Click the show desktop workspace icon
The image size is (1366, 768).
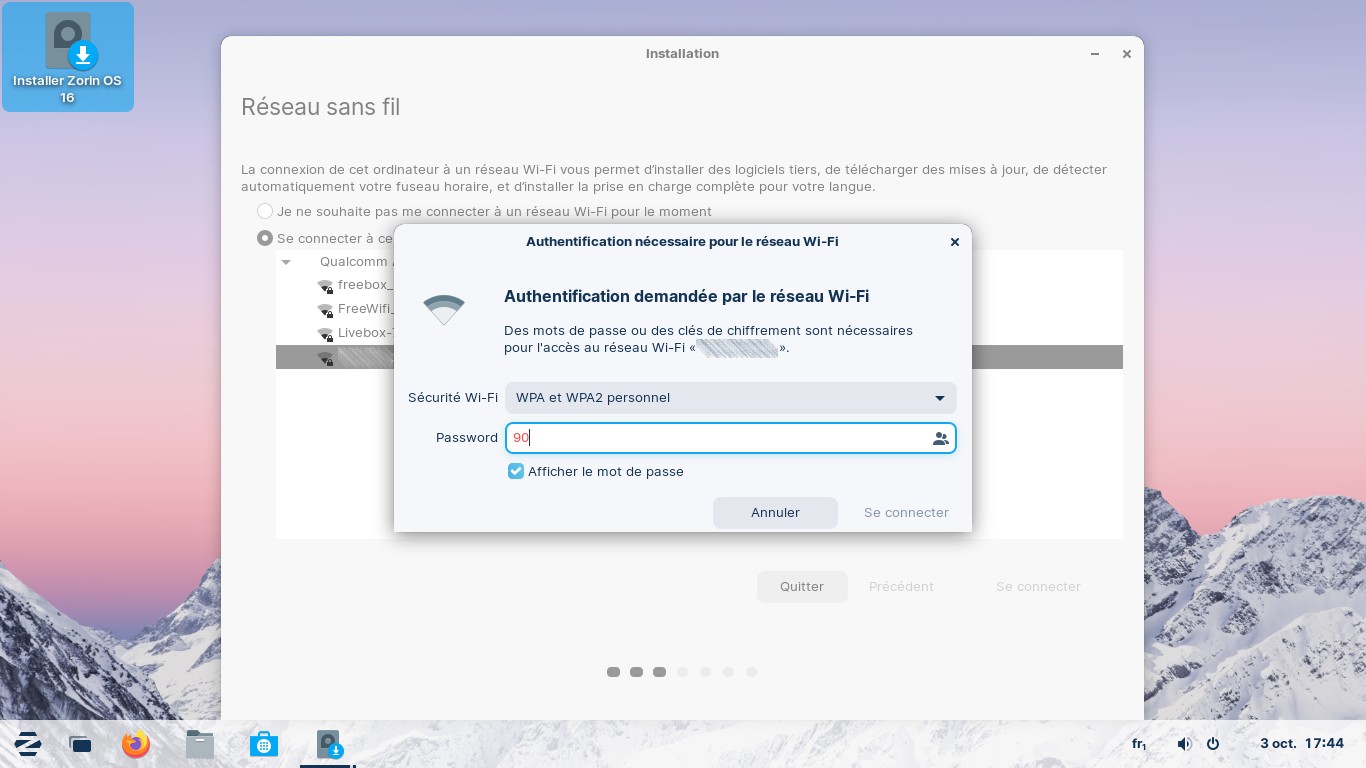coord(81,744)
